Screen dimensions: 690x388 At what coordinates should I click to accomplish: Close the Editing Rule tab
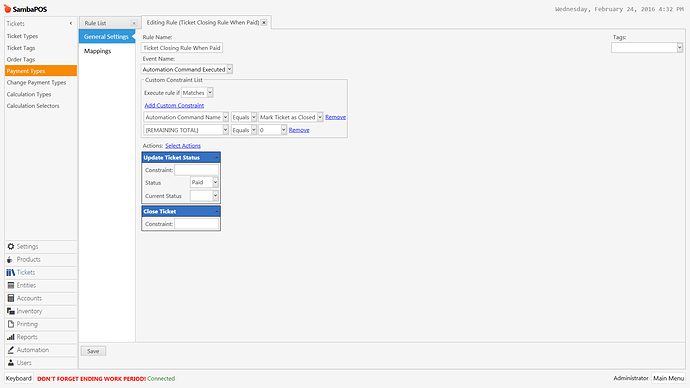click(x=264, y=22)
